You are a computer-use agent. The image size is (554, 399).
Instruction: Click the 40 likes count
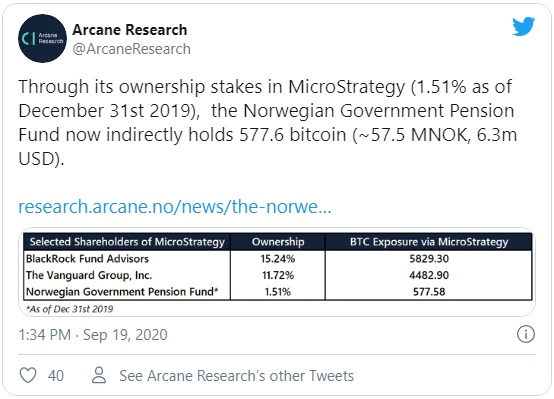pyautogui.click(x=56, y=376)
